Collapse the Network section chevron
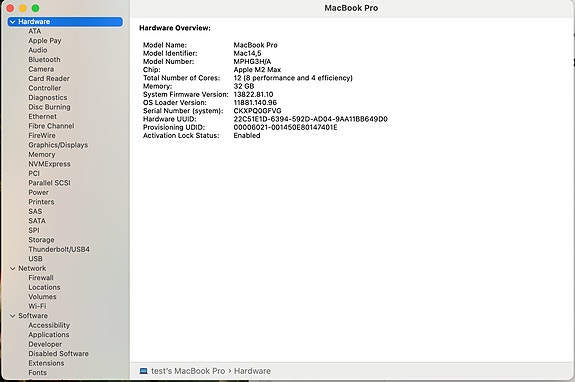 coord(12,269)
